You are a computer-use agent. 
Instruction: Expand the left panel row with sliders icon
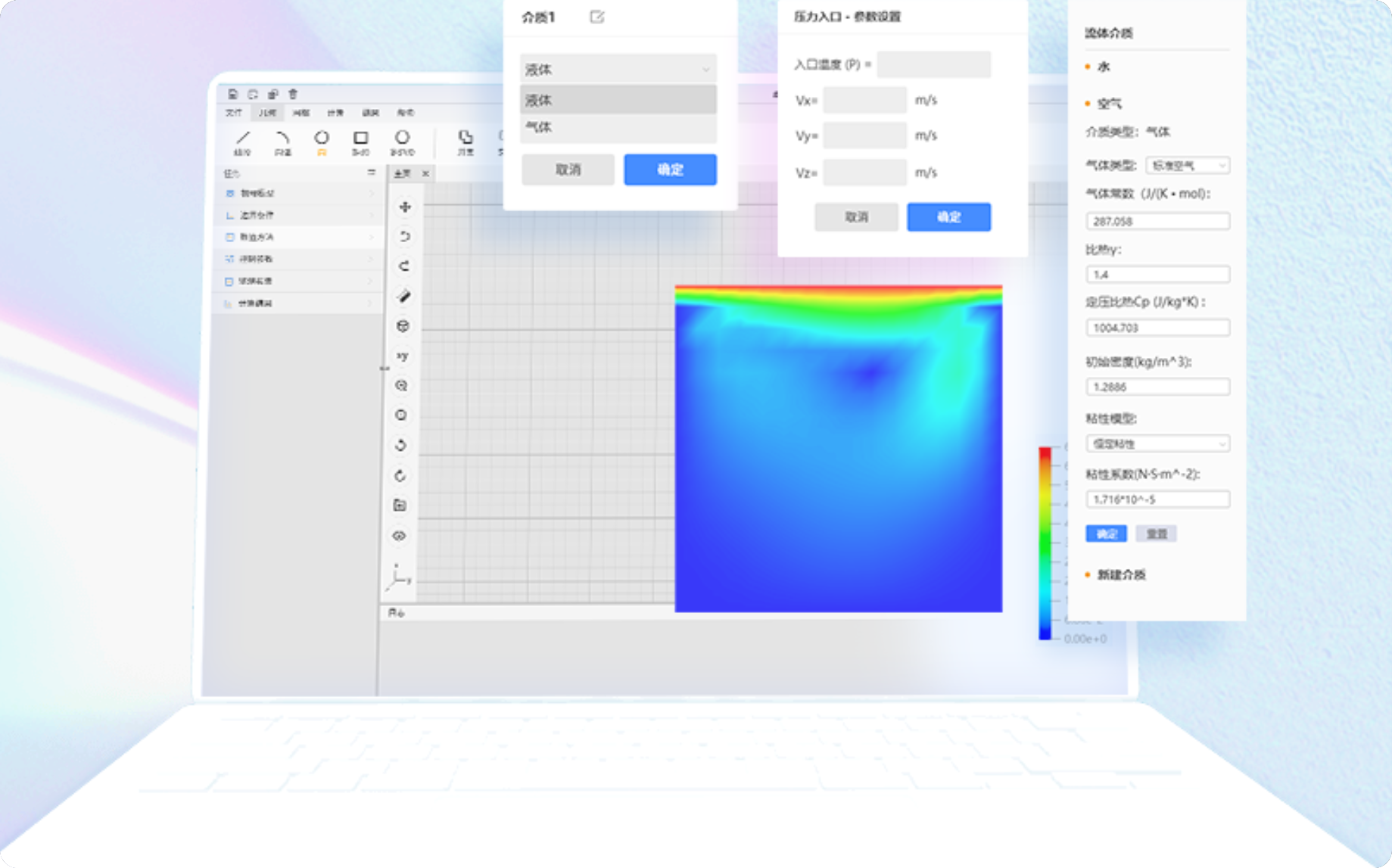click(299, 259)
